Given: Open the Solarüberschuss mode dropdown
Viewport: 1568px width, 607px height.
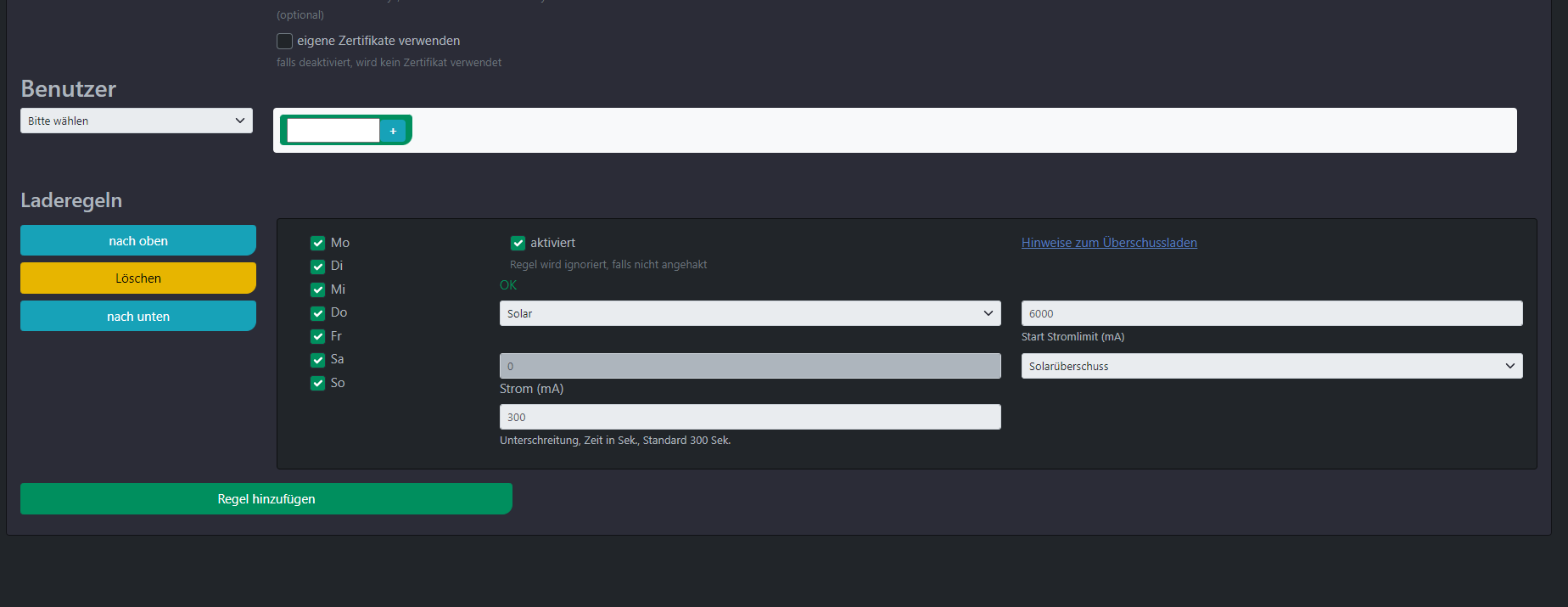Looking at the screenshot, I should tap(1271, 366).
